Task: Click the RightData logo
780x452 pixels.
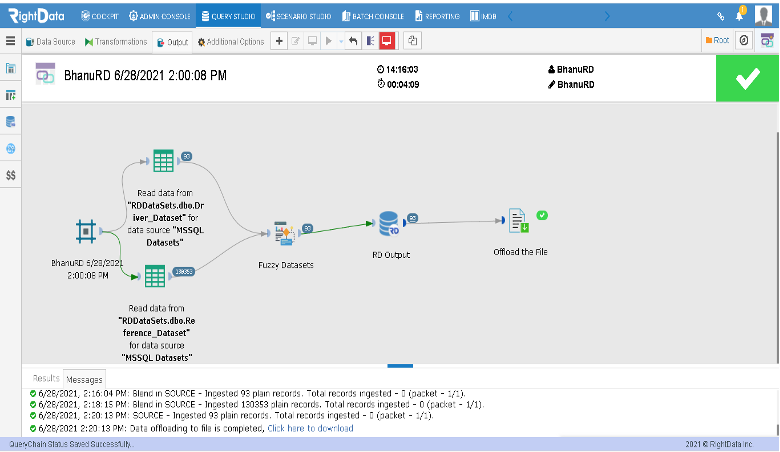Action: [36, 16]
